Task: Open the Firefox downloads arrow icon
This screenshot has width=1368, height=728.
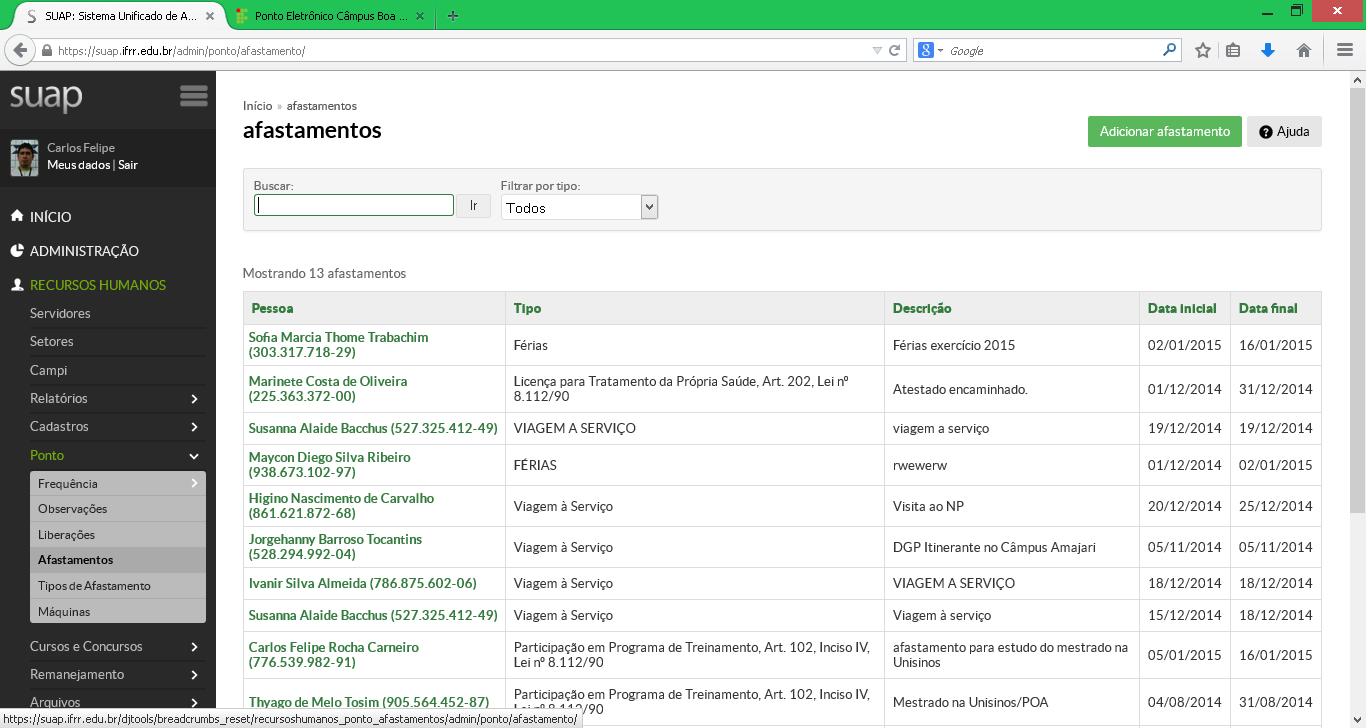Action: 1268,50
